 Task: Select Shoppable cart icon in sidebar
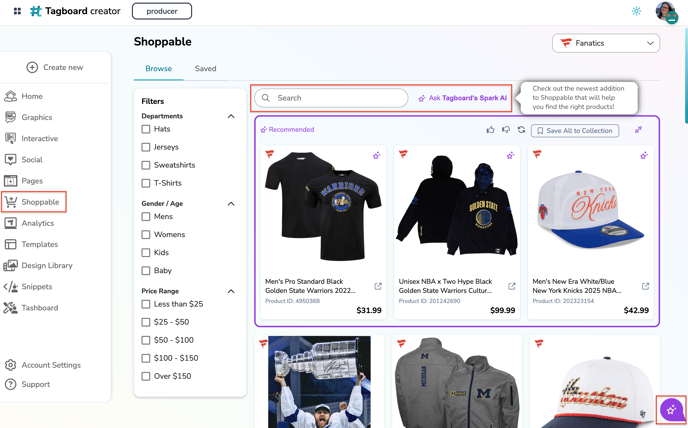11,202
